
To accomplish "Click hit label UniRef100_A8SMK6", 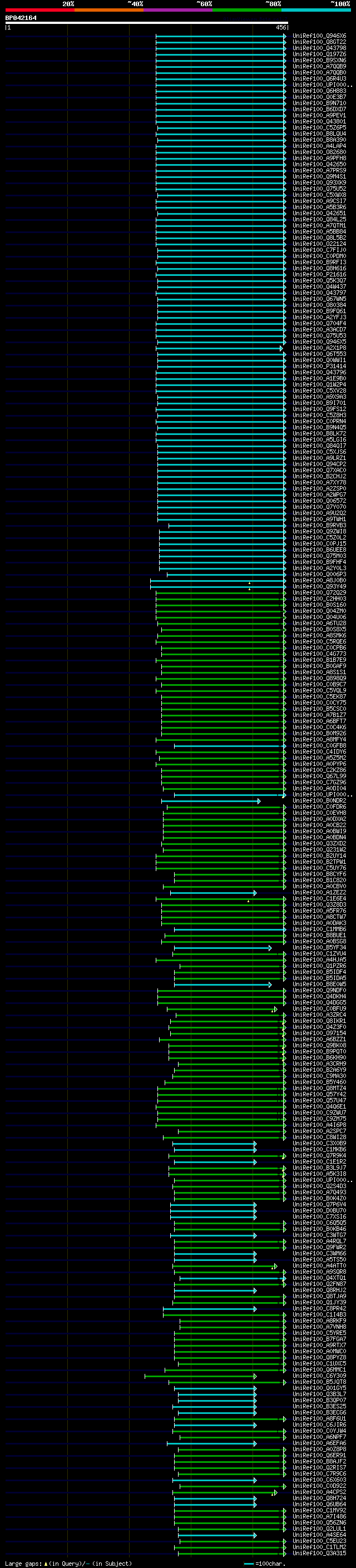I will [x=319, y=635].
